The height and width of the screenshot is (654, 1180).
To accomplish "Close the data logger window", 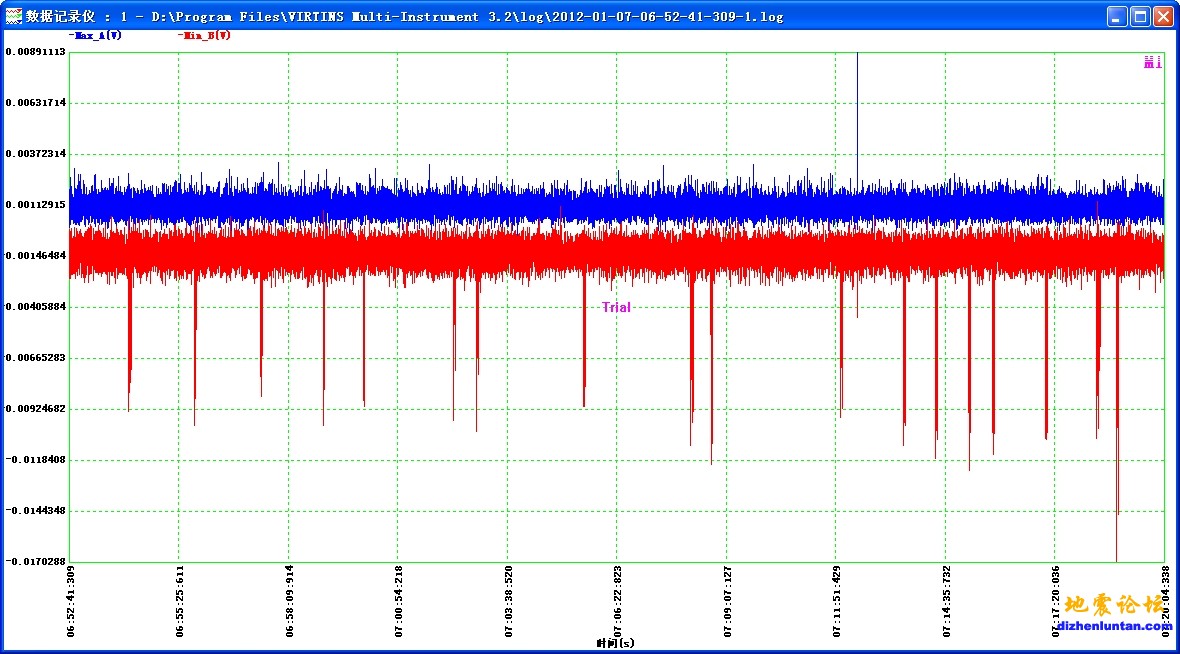I will [1163, 17].
